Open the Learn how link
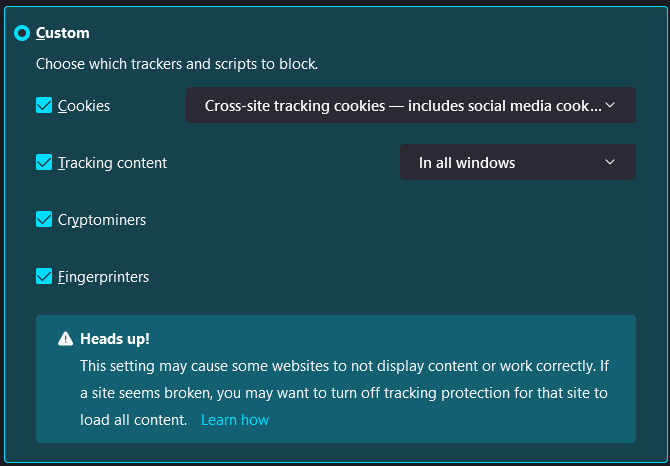Viewport: 670px width, 466px height. pos(235,420)
